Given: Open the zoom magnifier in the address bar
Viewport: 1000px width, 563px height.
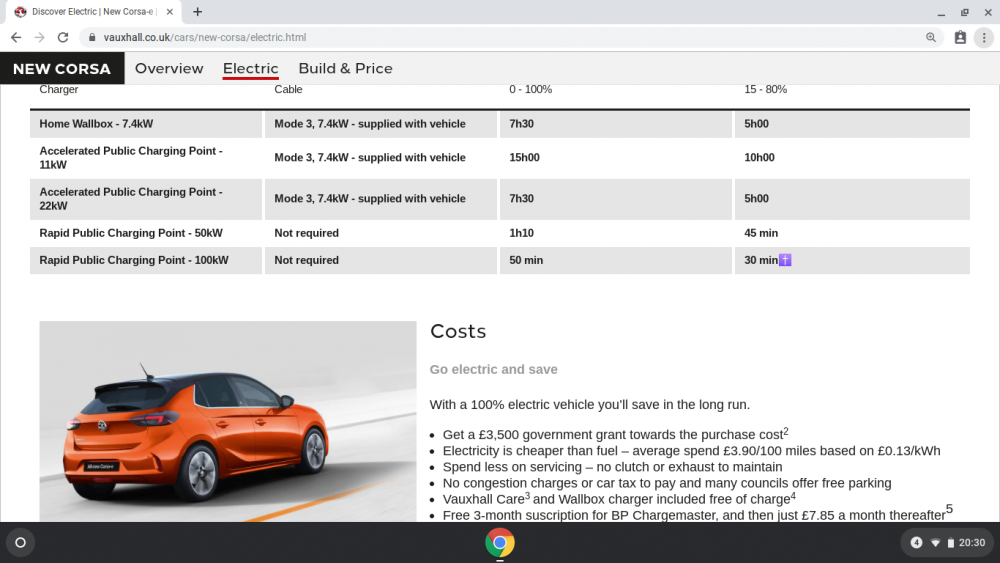Looking at the screenshot, I should [931, 38].
